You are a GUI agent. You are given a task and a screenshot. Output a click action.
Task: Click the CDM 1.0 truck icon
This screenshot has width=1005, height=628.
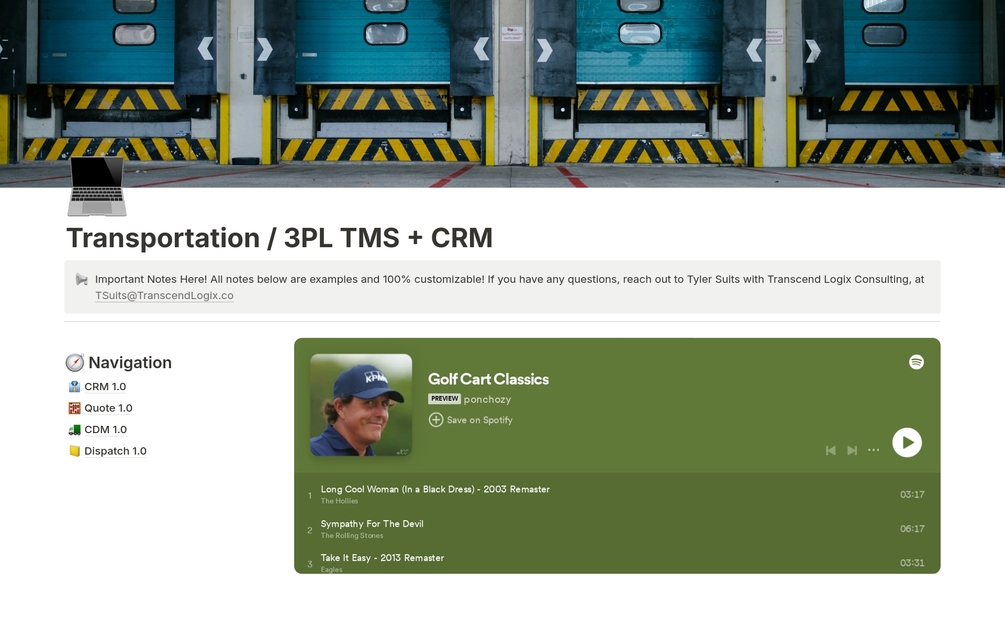74,429
